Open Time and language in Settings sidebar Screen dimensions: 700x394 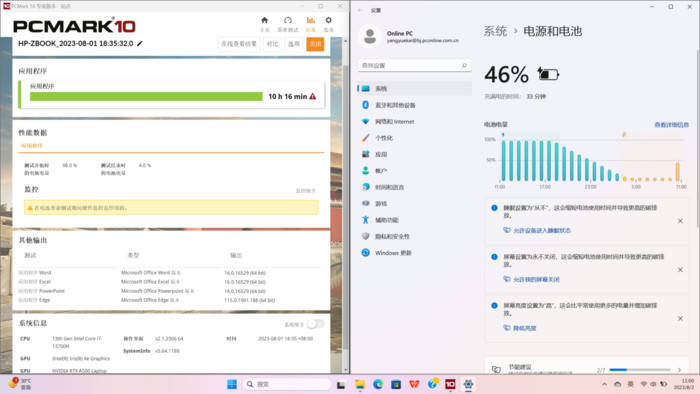pos(414,187)
